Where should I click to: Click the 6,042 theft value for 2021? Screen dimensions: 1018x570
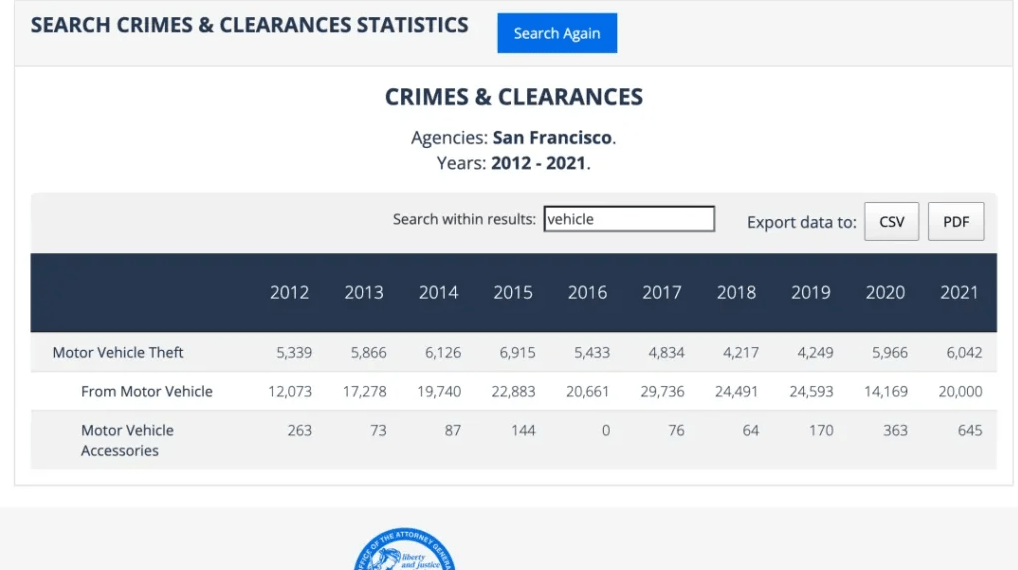tap(964, 353)
